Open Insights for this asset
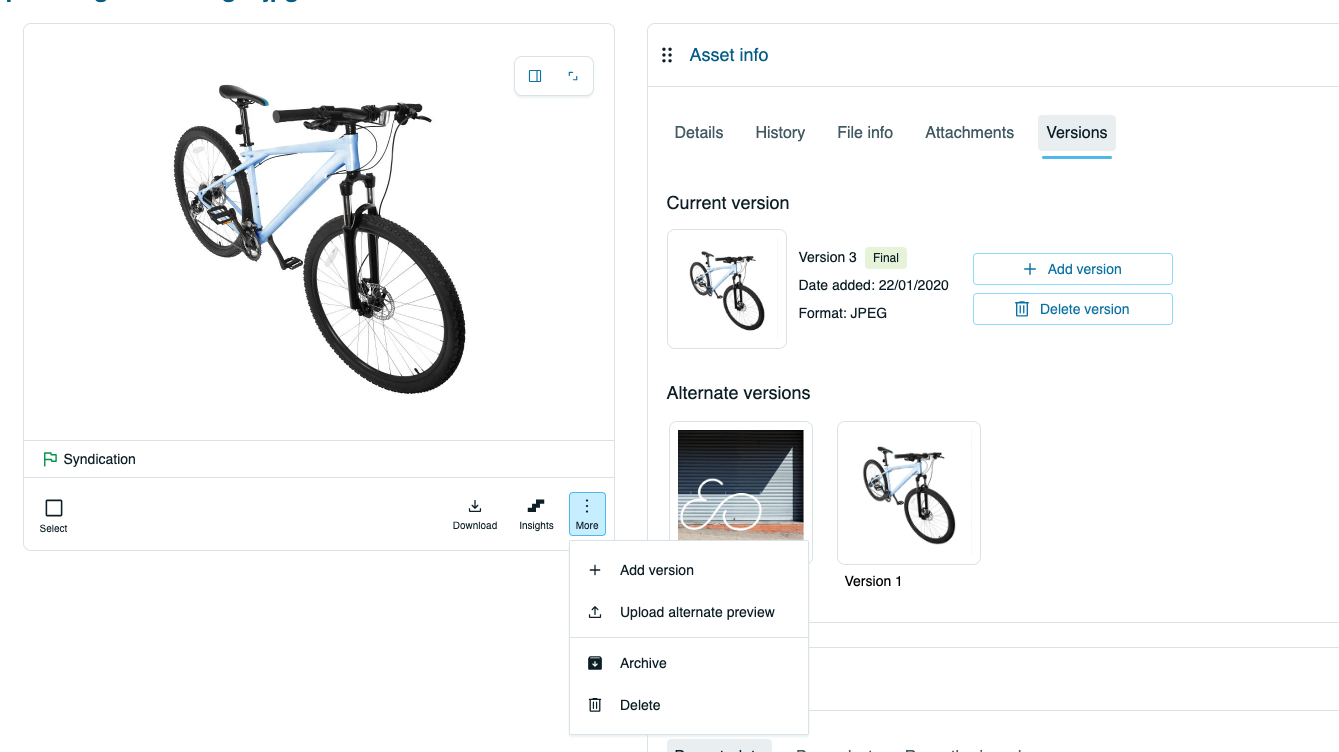1339x752 pixels. (536, 514)
